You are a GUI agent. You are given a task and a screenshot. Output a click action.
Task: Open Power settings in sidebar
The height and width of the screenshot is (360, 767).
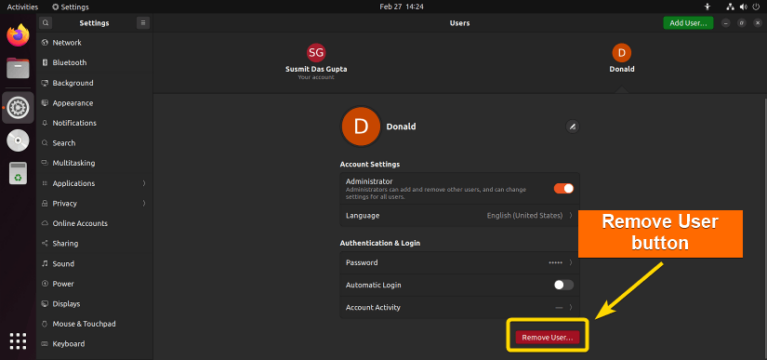point(94,284)
